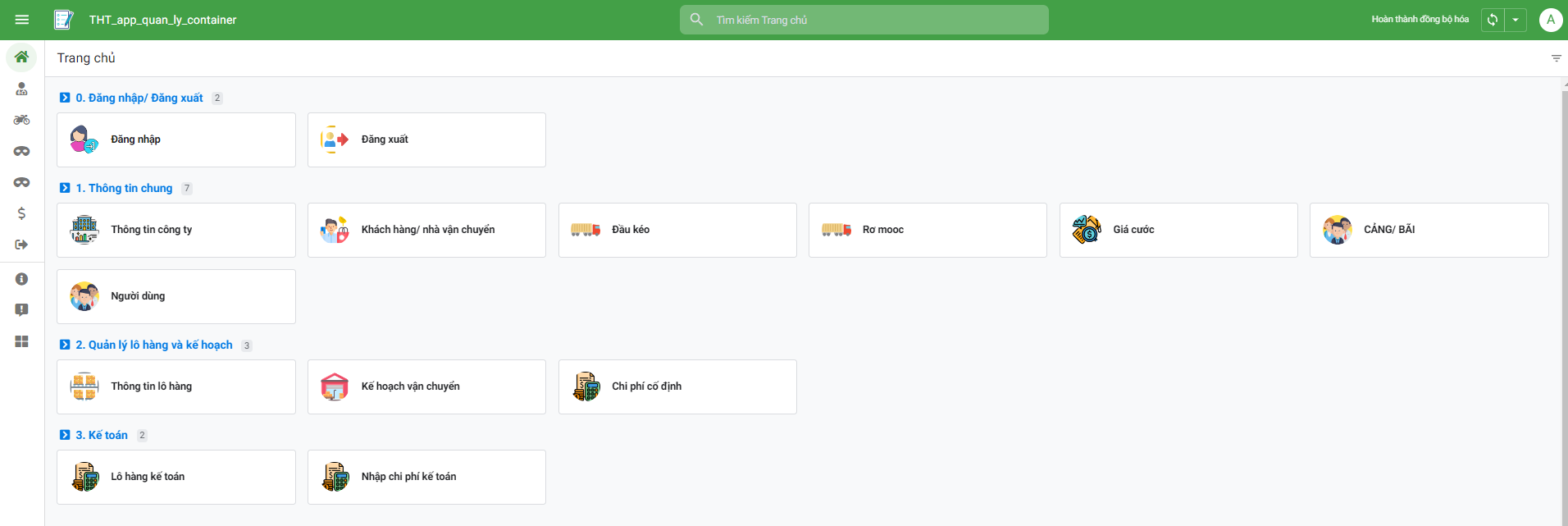Open the motorcycle icon in the sidebar
The height and width of the screenshot is (526, 1568).
click(22, 120)
